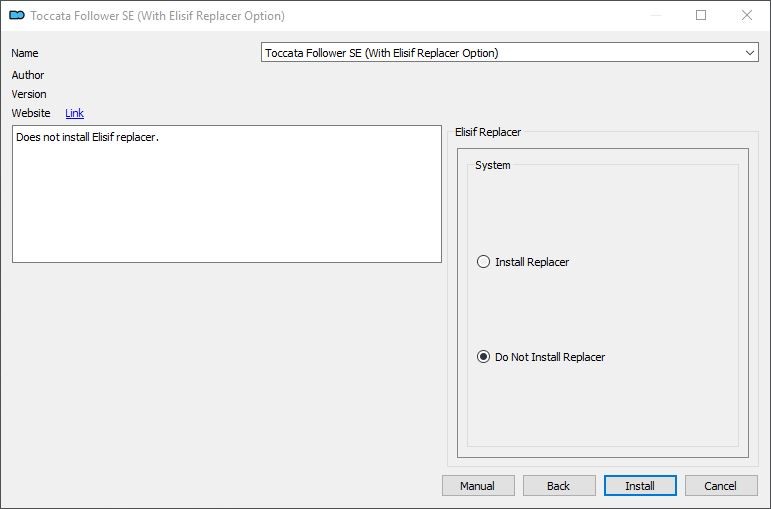This screenshot has height=509, width=771.
Task: Expand the Name dropdown arrow
Action: point(749,53)
